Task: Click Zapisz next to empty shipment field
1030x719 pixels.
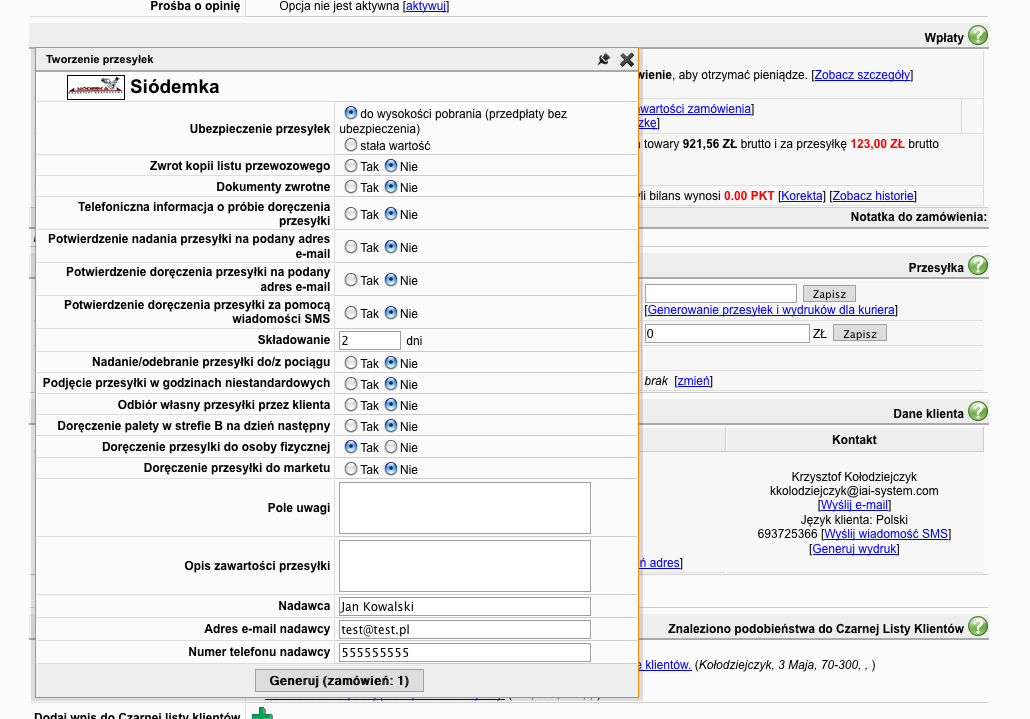Action: (x=829, y=294)
